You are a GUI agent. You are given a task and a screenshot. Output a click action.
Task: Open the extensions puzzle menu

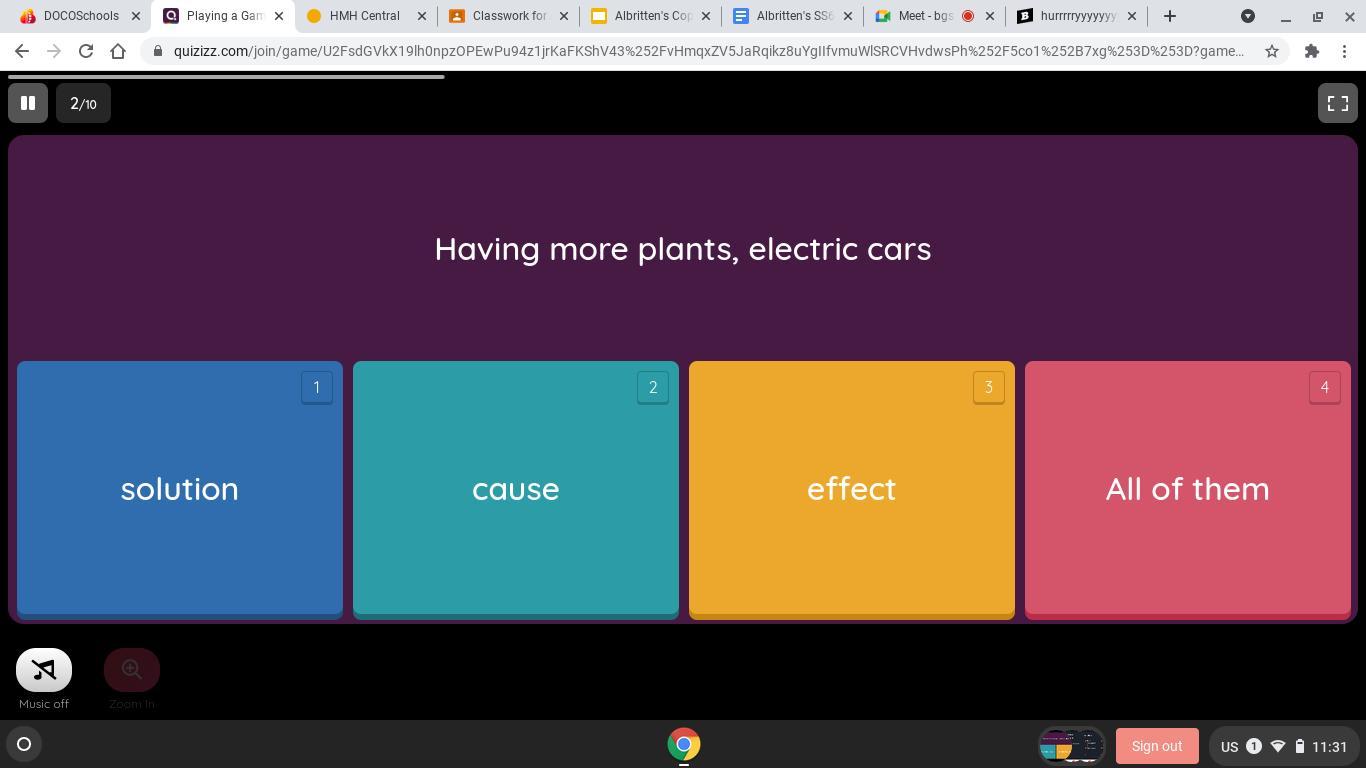pyautogui.click(x=1312, y=51)
